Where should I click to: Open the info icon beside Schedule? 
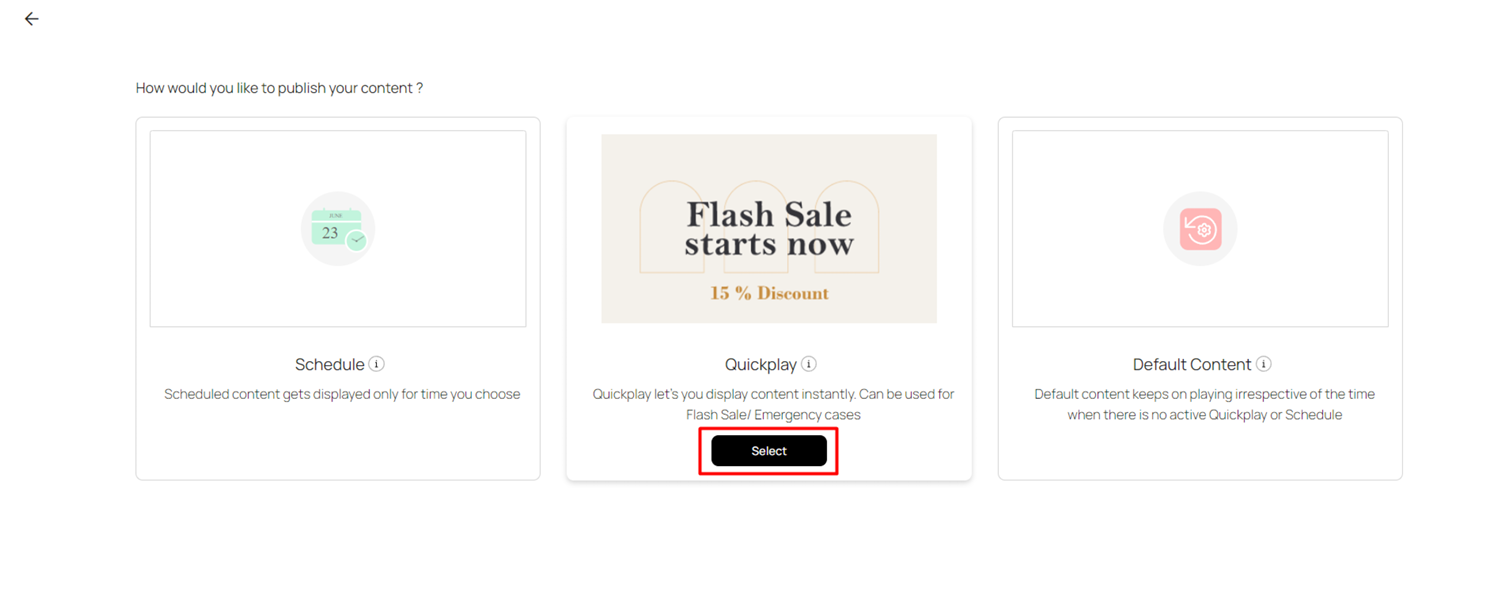pos(376,364)
